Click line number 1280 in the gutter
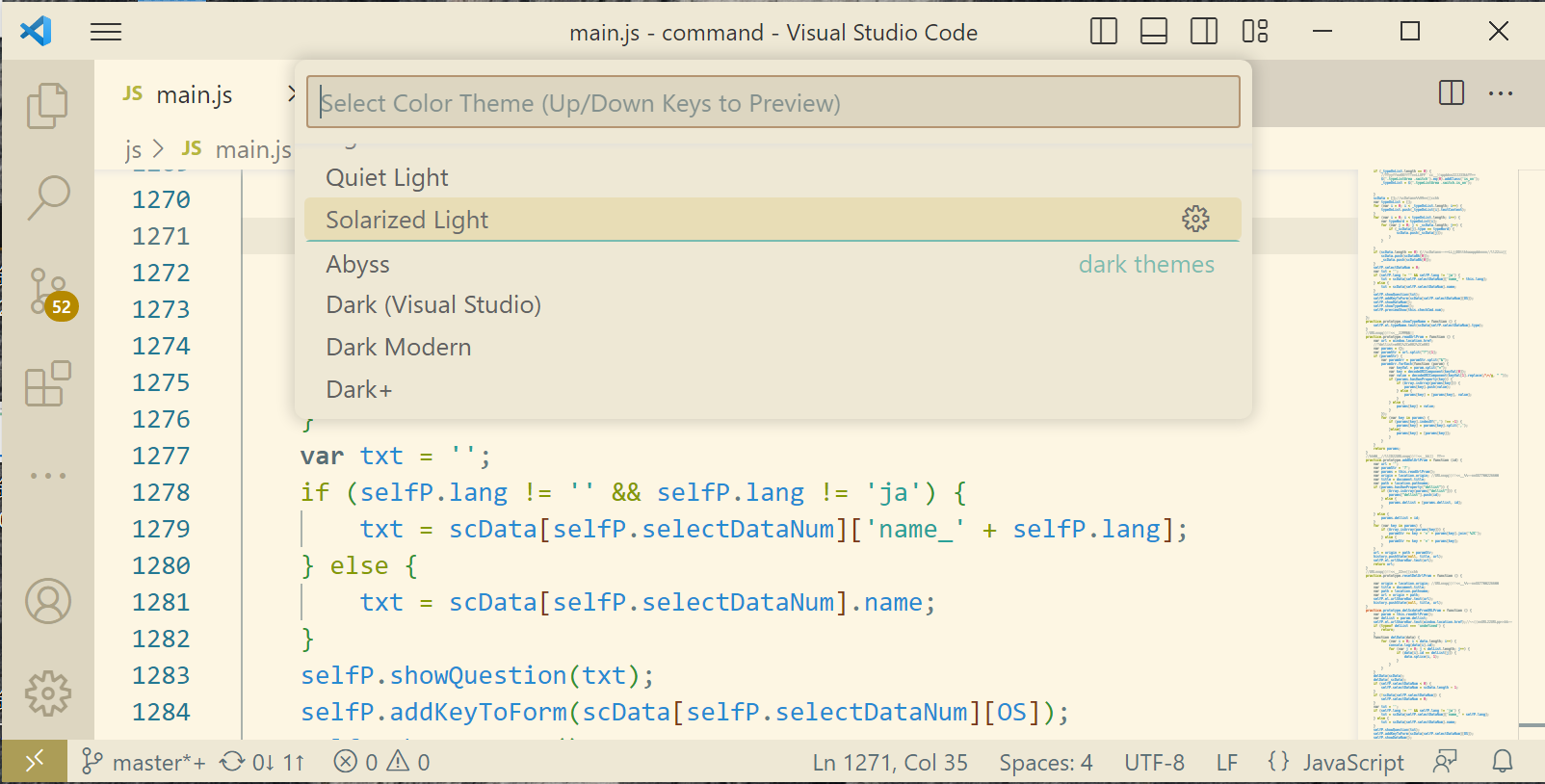The height and width of the screenshot is (784, 1545). pos(161,565)
